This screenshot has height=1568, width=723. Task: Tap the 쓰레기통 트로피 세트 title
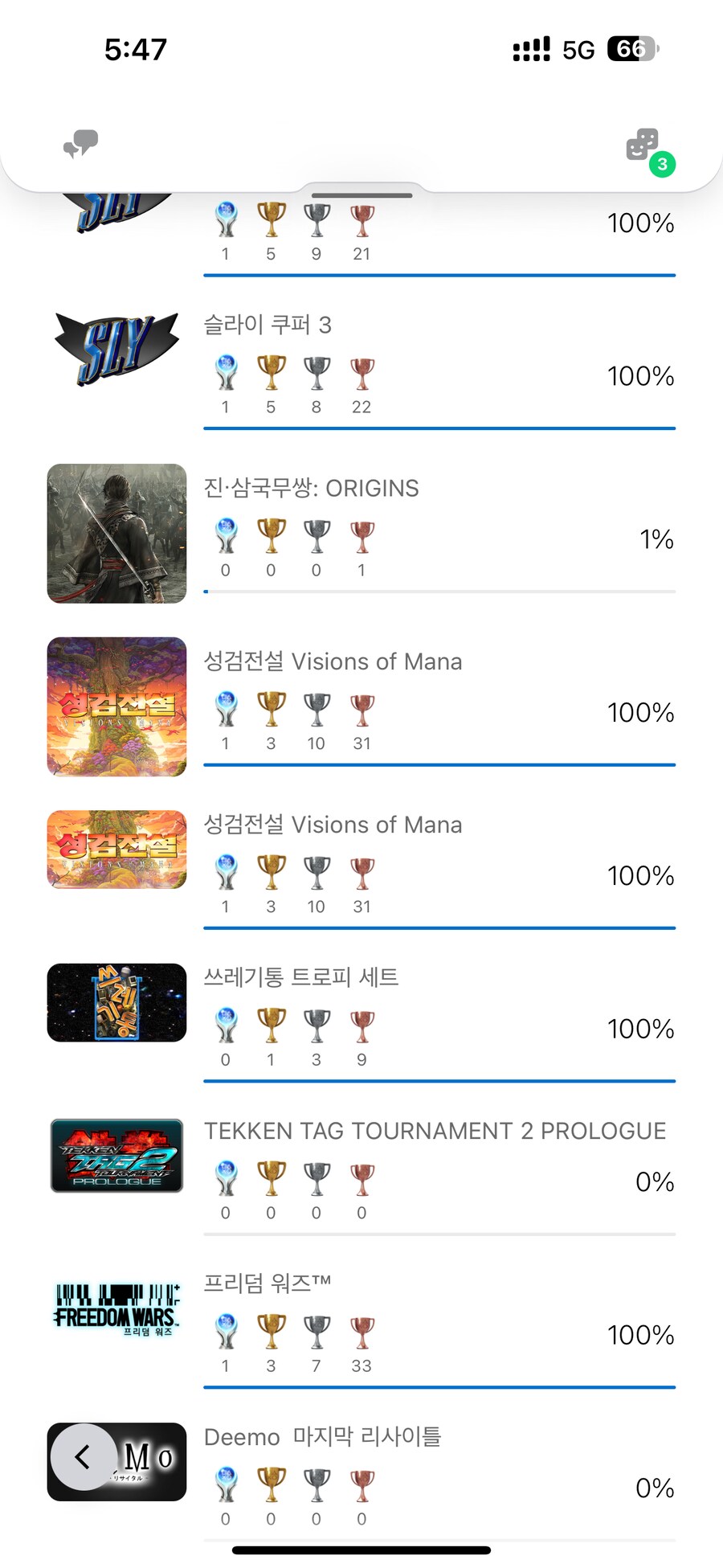(x=301, y=977)
